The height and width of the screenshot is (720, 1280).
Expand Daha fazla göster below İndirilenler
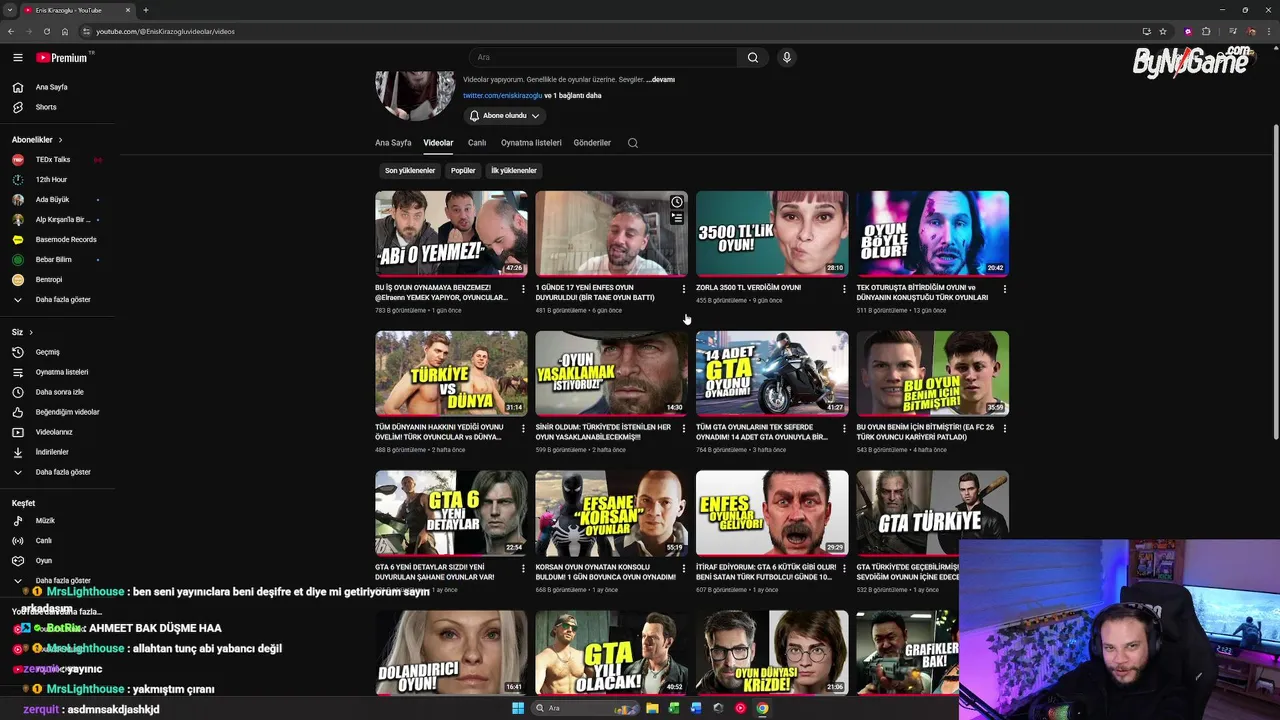click(57, 472)
